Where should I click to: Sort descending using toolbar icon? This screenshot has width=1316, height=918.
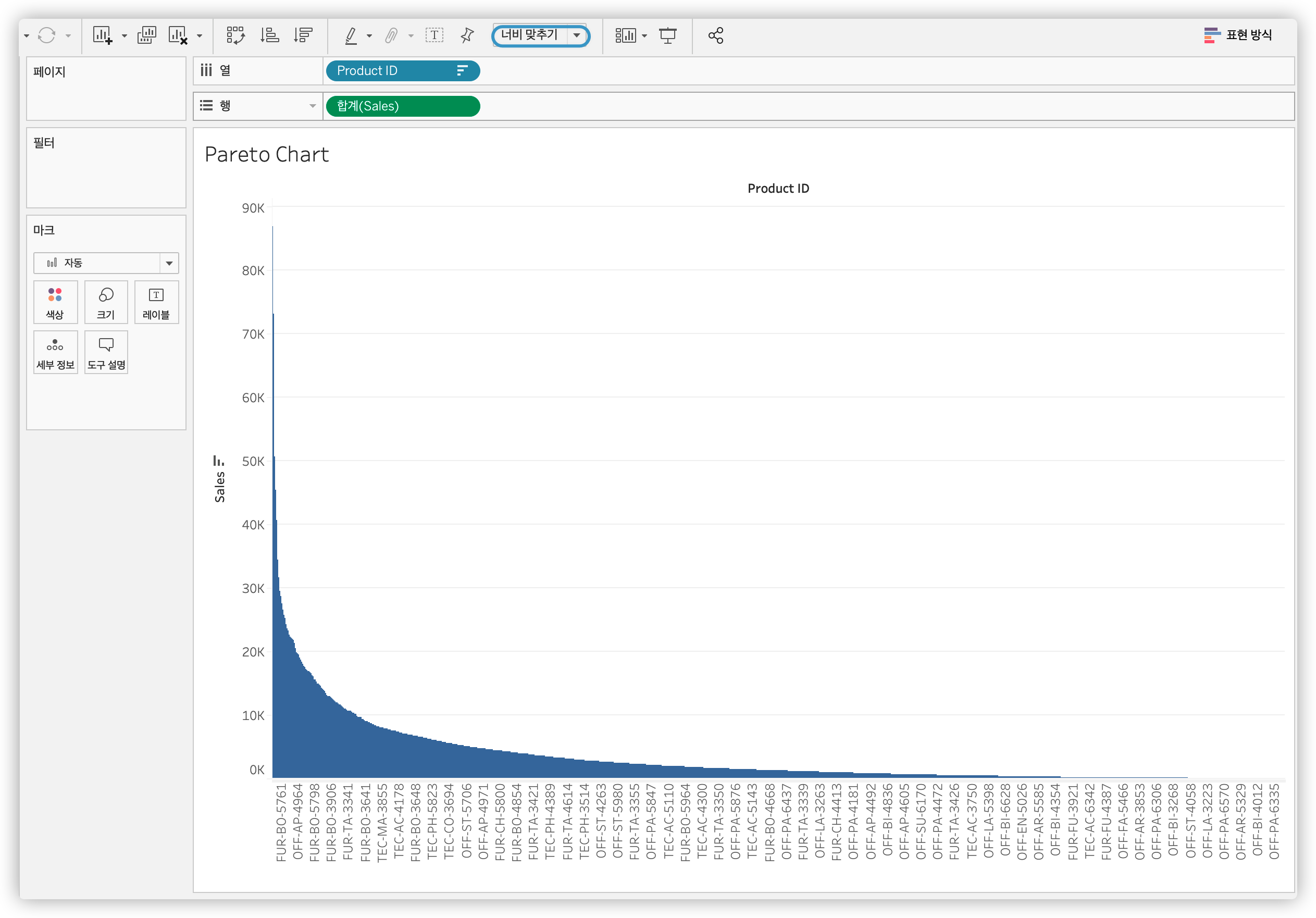coord(303,35)
